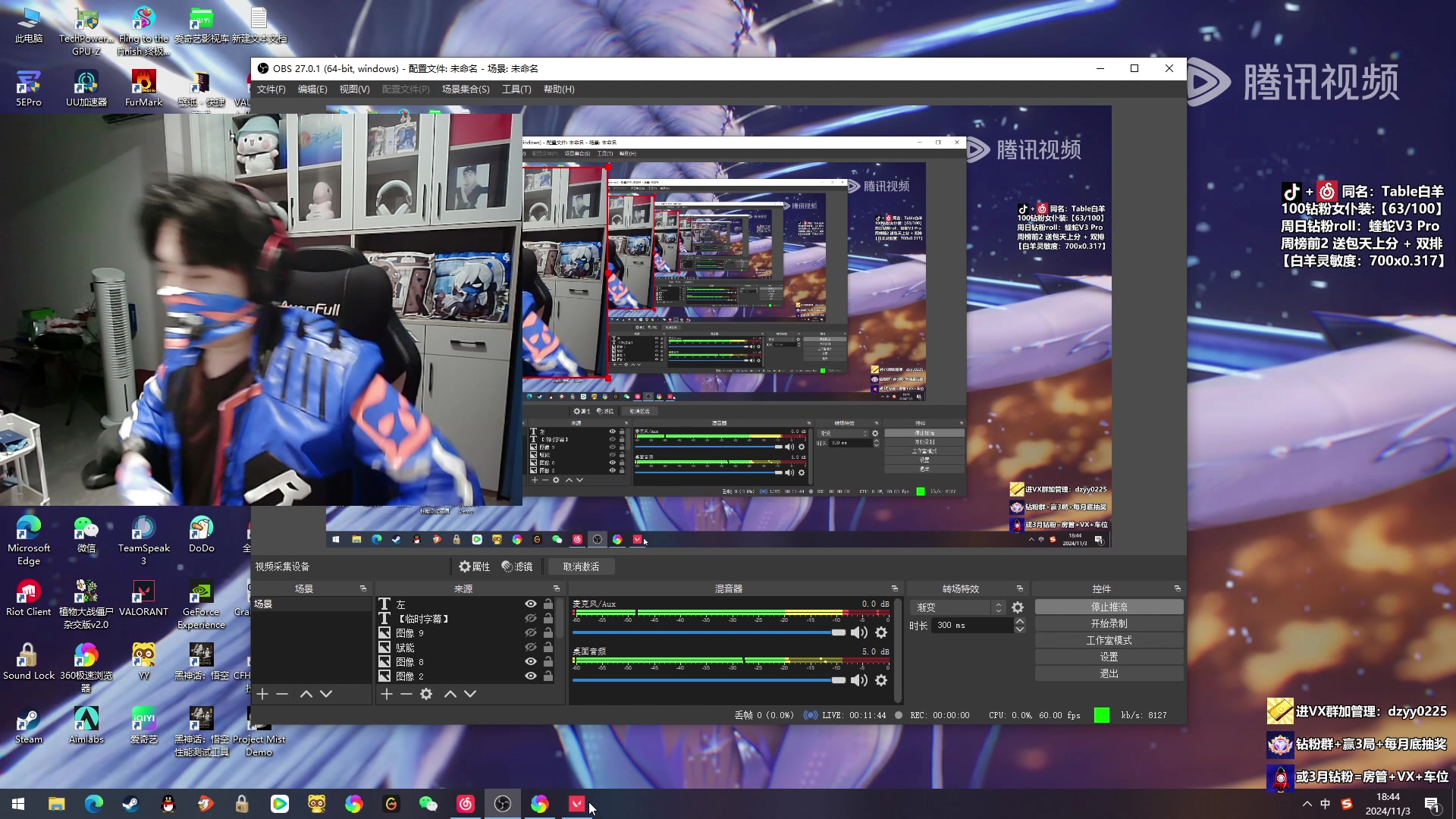Viewport: 1456px width, 819px height.
Task: Move the selected source down
Action: pos(470,694)
